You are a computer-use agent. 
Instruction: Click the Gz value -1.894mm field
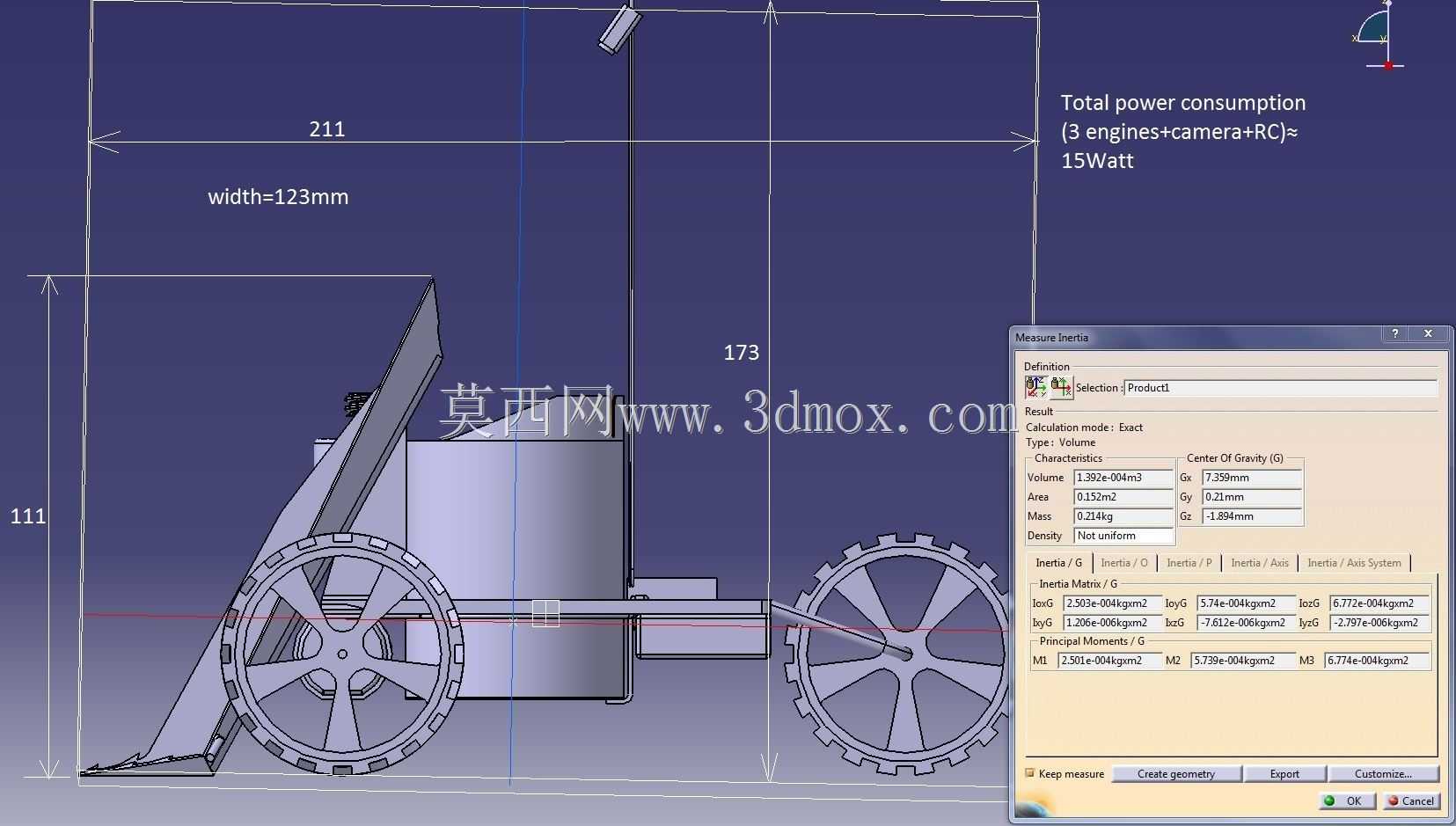[x=1251, y=516]
